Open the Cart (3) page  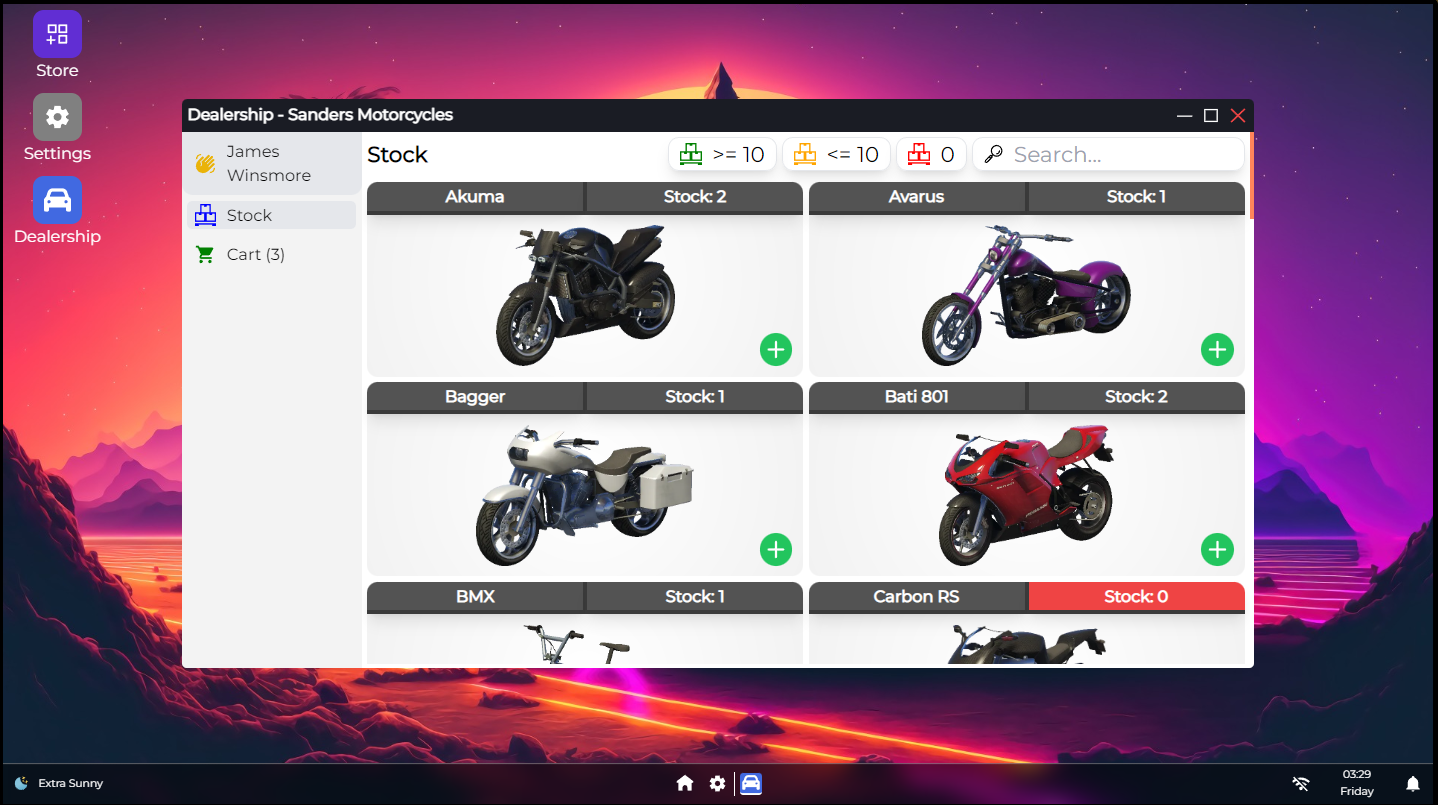click(255, 255)
